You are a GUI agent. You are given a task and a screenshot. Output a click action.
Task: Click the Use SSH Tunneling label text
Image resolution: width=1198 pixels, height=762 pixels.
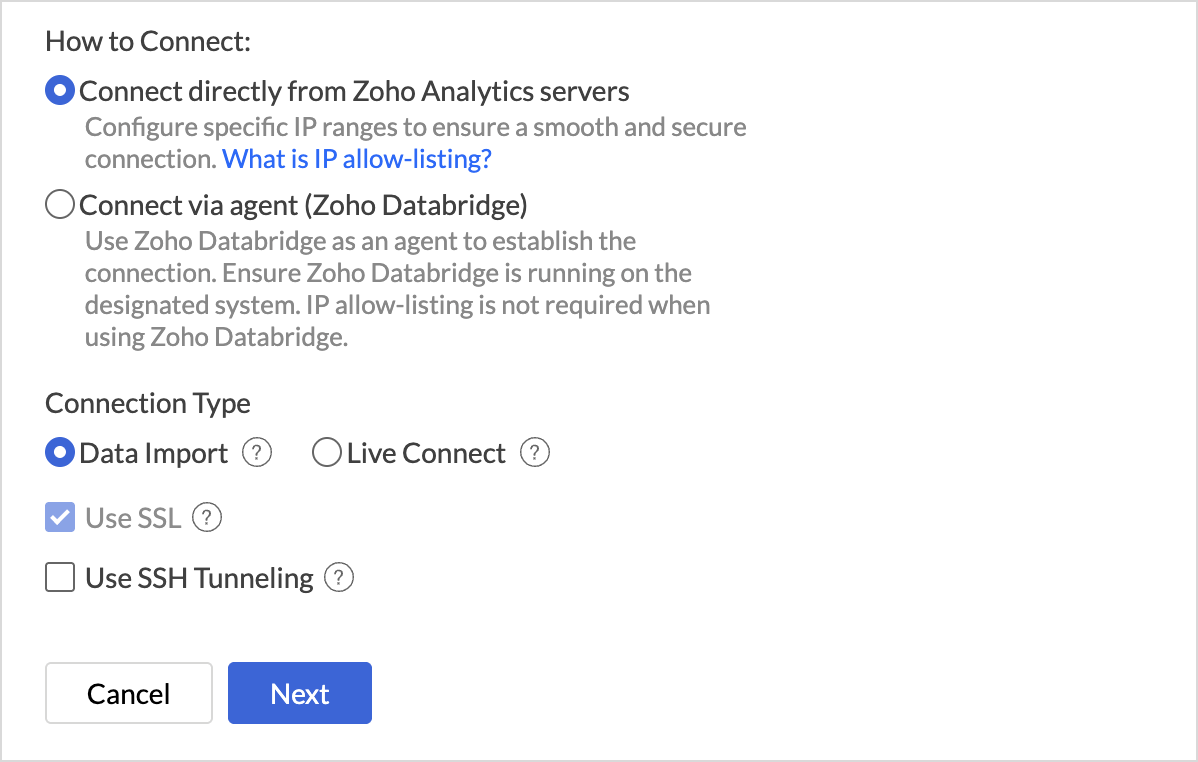[199, 578]
